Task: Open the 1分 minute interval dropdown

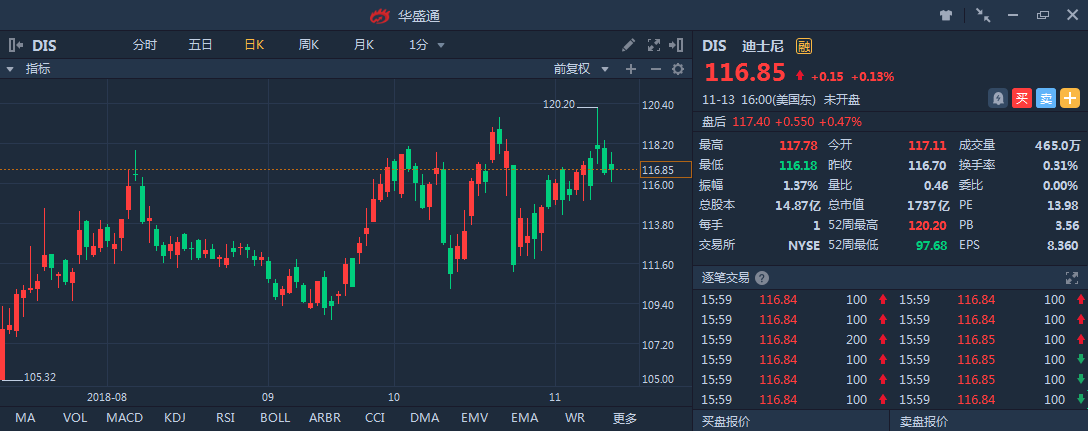Action: coord(427,45)
